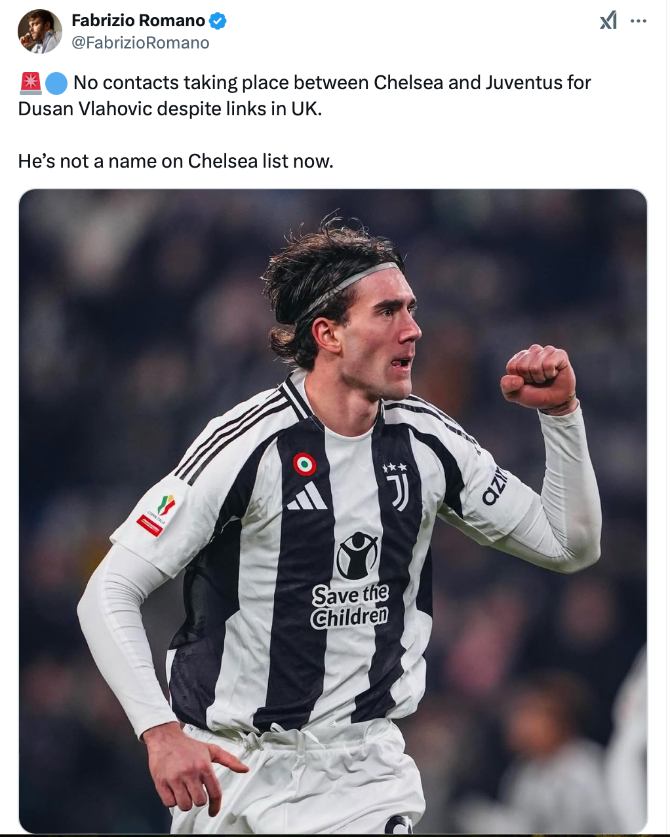Click the blue circle emoji in the tweet
This screenshot has width=670, height=837.
click(x=56, y=83)
